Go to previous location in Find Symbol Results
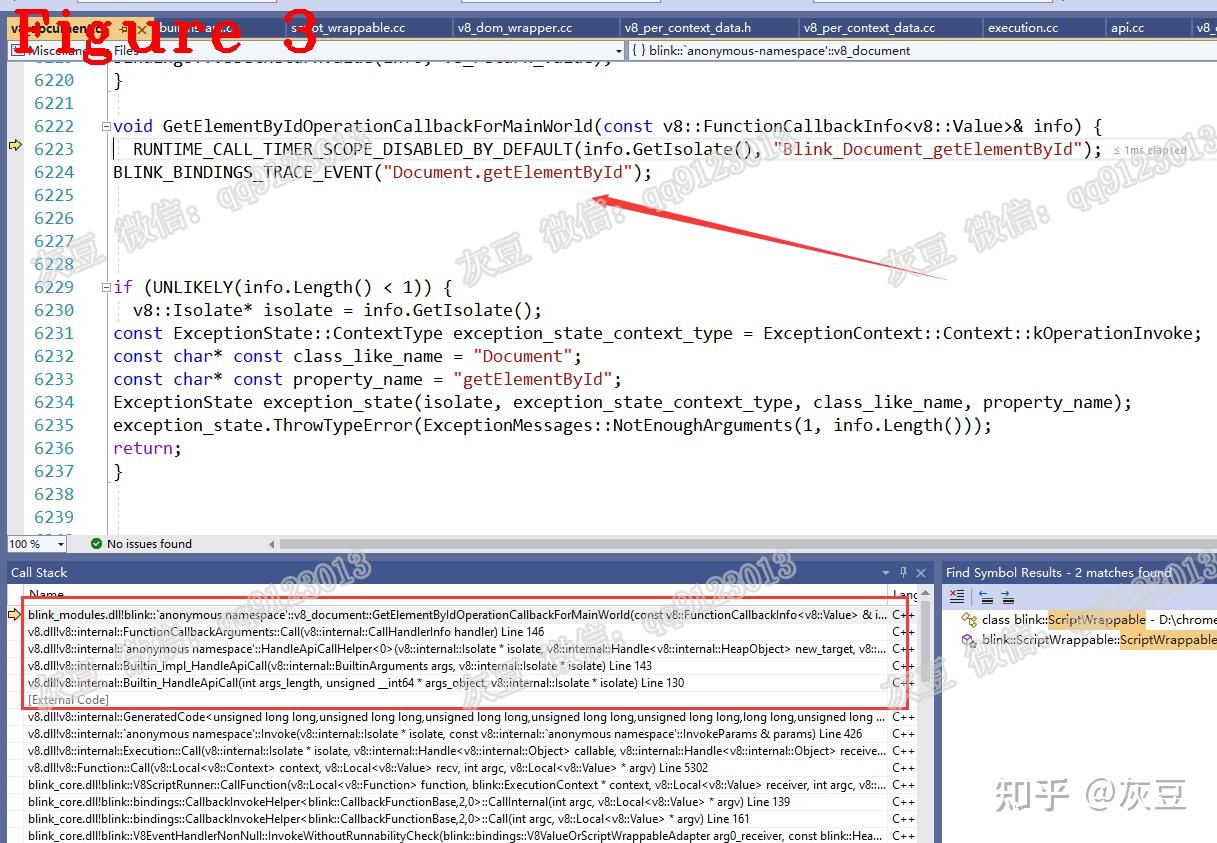 point(986,597)
